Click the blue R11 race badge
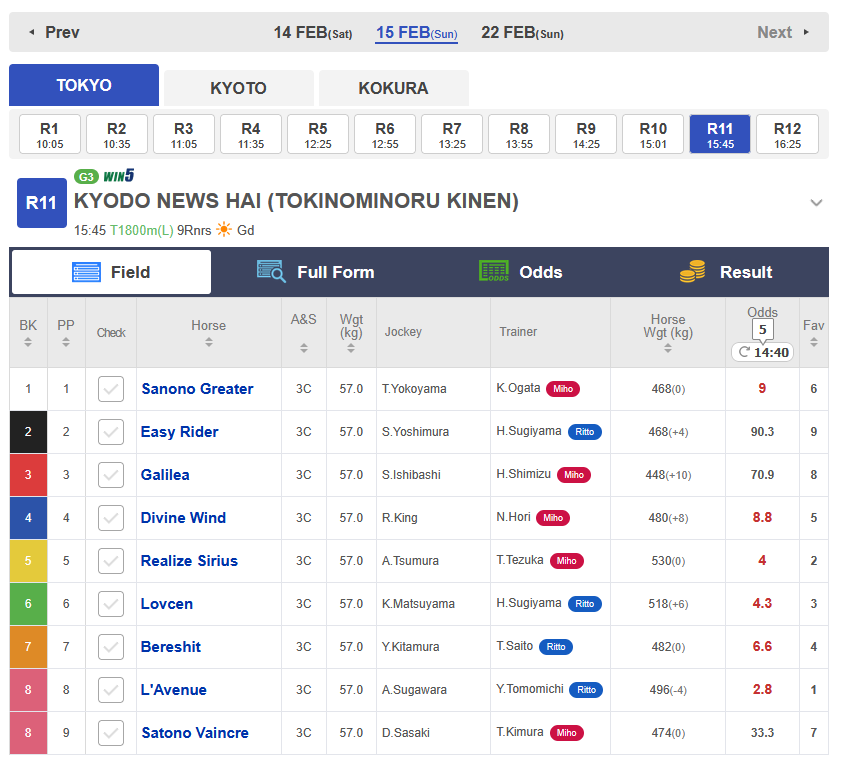Screen dimensions: 844x765 pyautogui.click(x=42, y=203)
